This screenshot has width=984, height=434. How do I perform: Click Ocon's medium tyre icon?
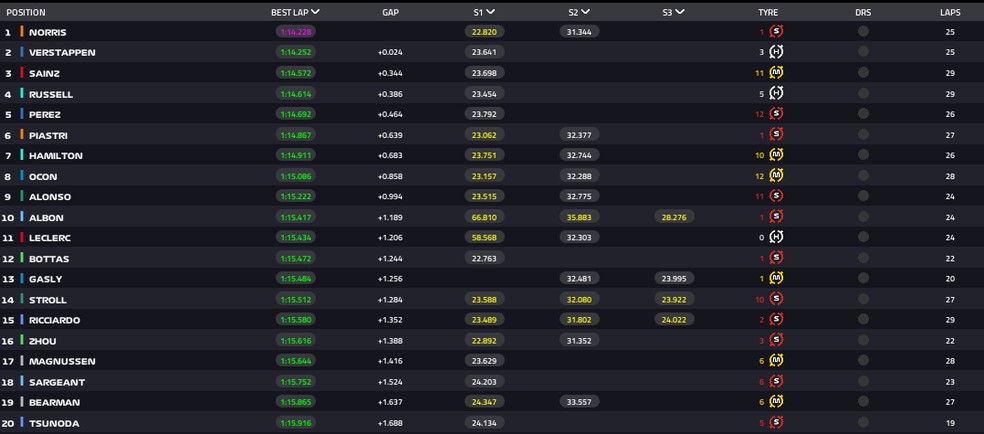click(x=776, y=176)
